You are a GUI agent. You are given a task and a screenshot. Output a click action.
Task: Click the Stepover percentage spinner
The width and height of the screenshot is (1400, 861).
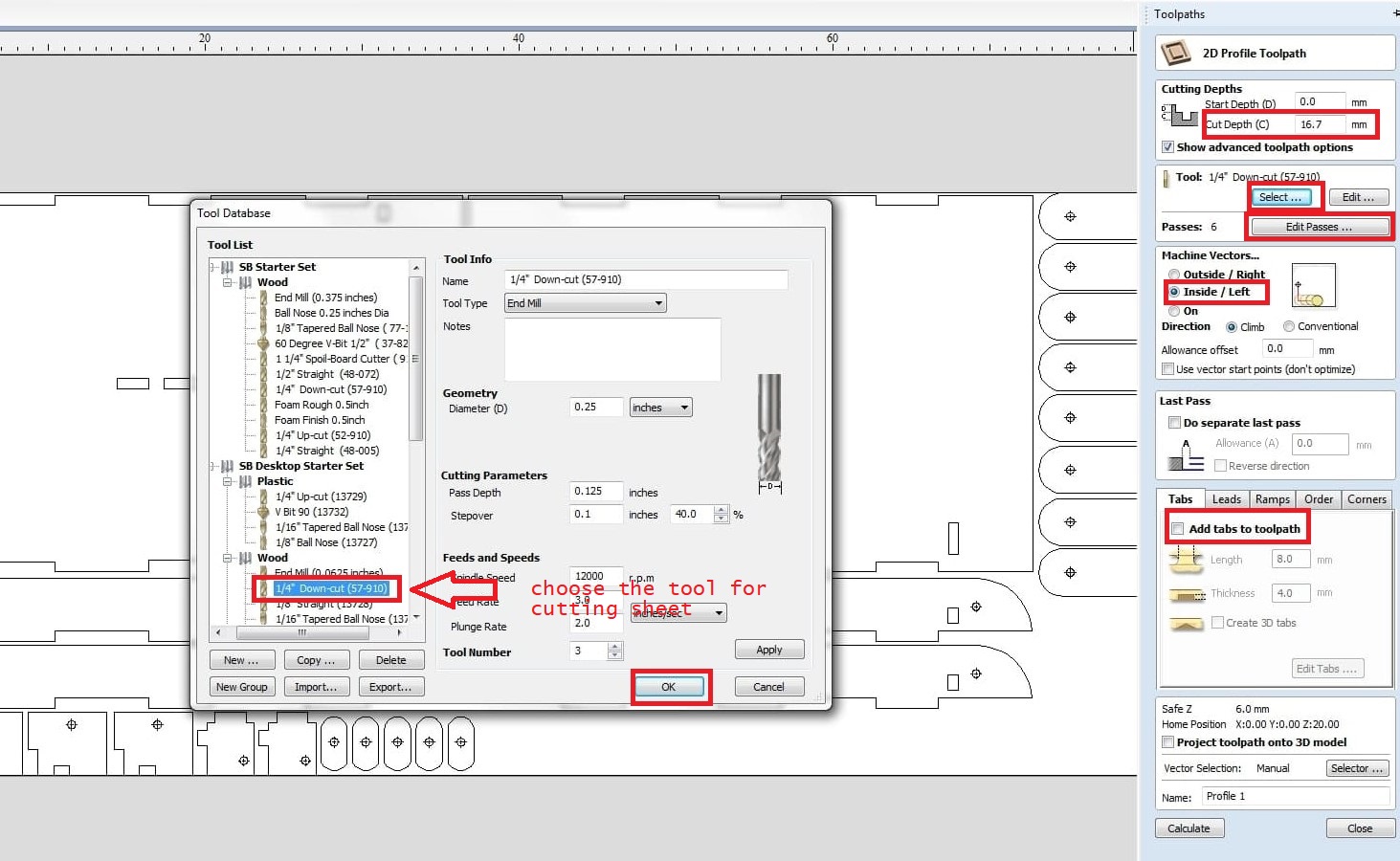point(722,514)
